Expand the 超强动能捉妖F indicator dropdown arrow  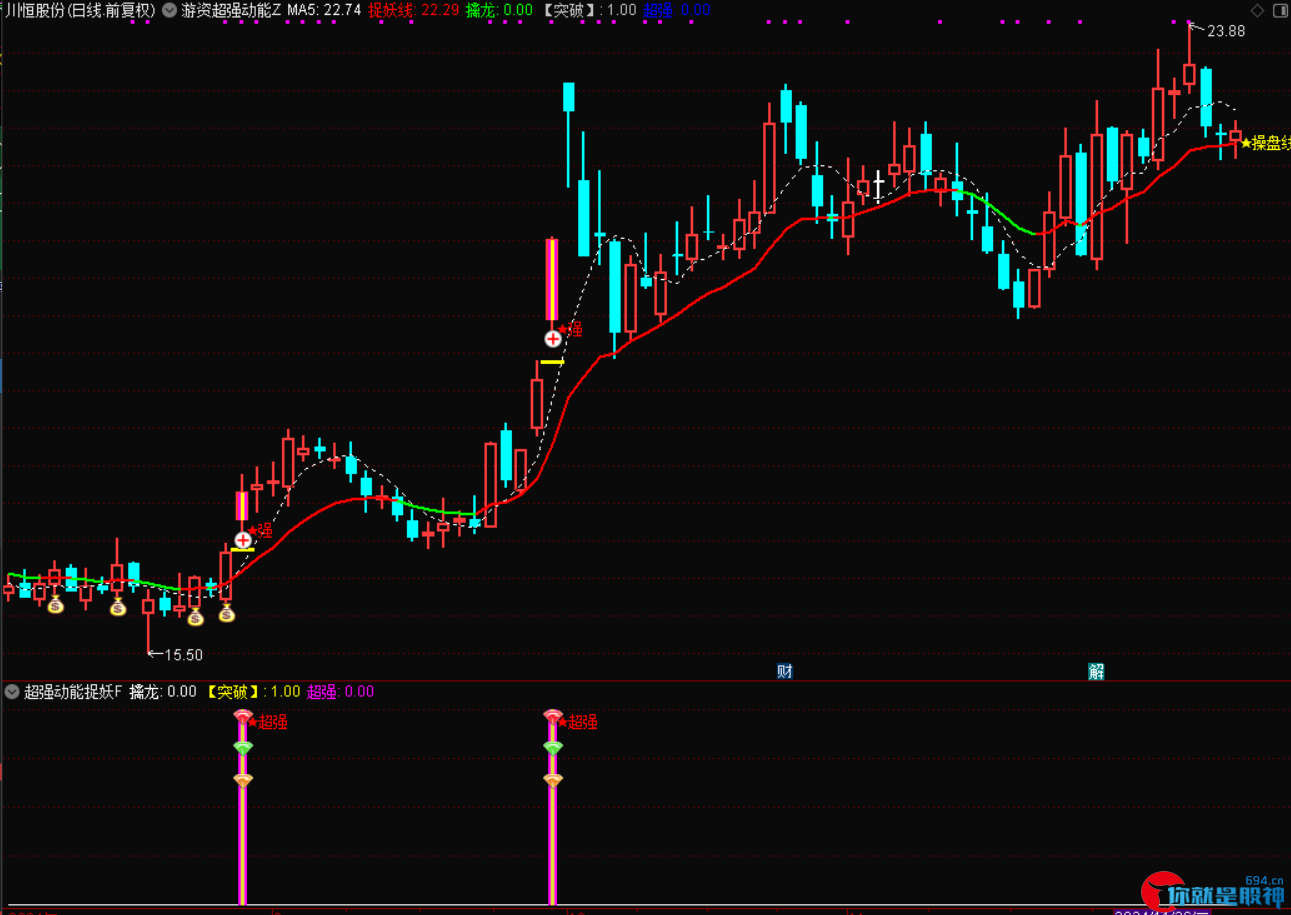(x=12, y=691)
